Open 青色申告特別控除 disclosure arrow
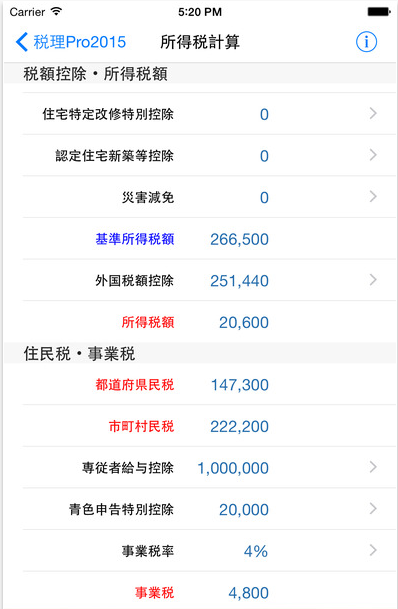Image resolution: width=398 pixels, height=609 pixels. tap(373, 508)
